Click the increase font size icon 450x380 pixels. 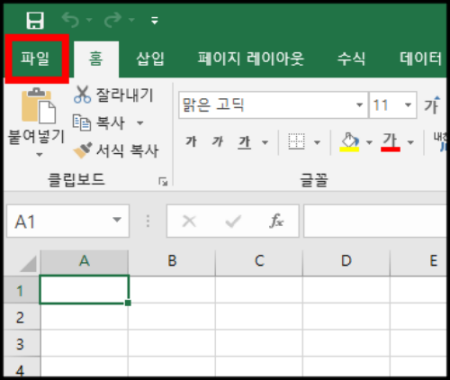tap(432, 105)
